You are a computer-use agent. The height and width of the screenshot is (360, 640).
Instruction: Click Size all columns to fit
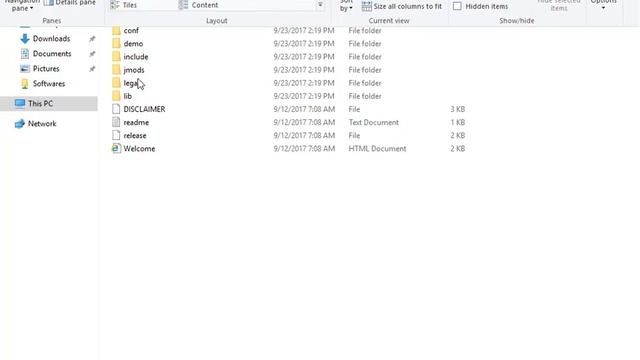[402, 6]
